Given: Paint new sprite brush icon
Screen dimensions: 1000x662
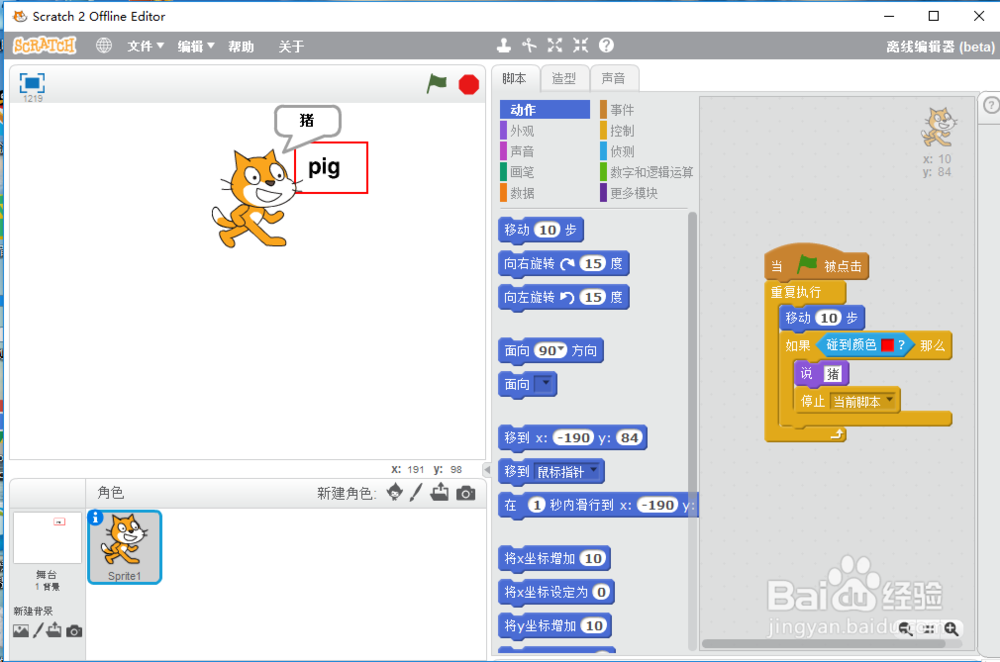Looking at the screenshot, I should click(416, 492).
